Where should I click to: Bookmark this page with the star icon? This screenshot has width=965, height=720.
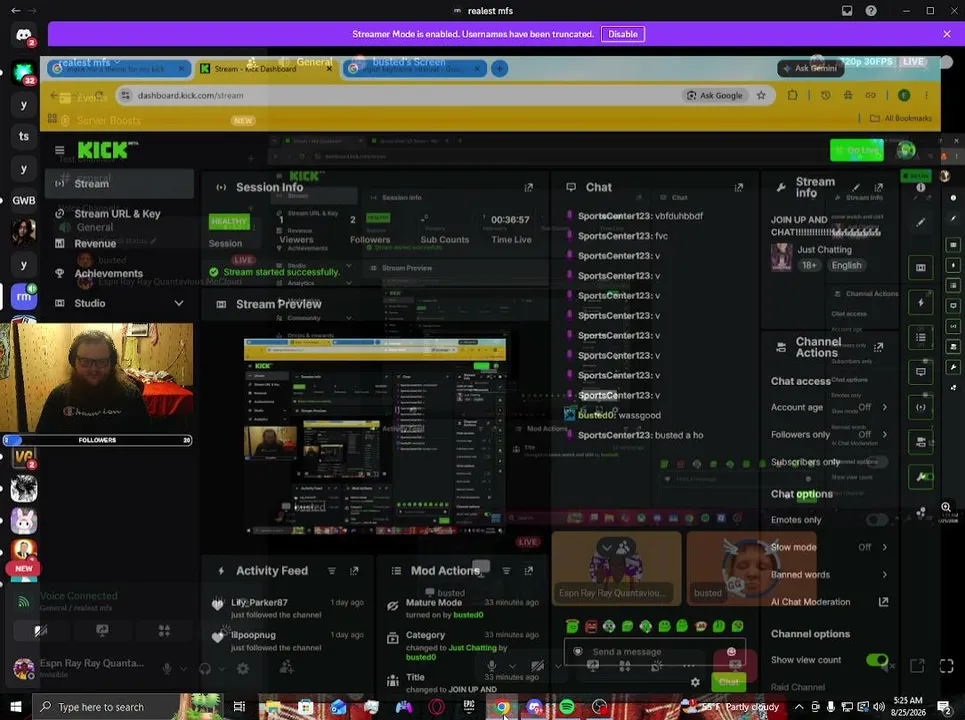(761, 95)
